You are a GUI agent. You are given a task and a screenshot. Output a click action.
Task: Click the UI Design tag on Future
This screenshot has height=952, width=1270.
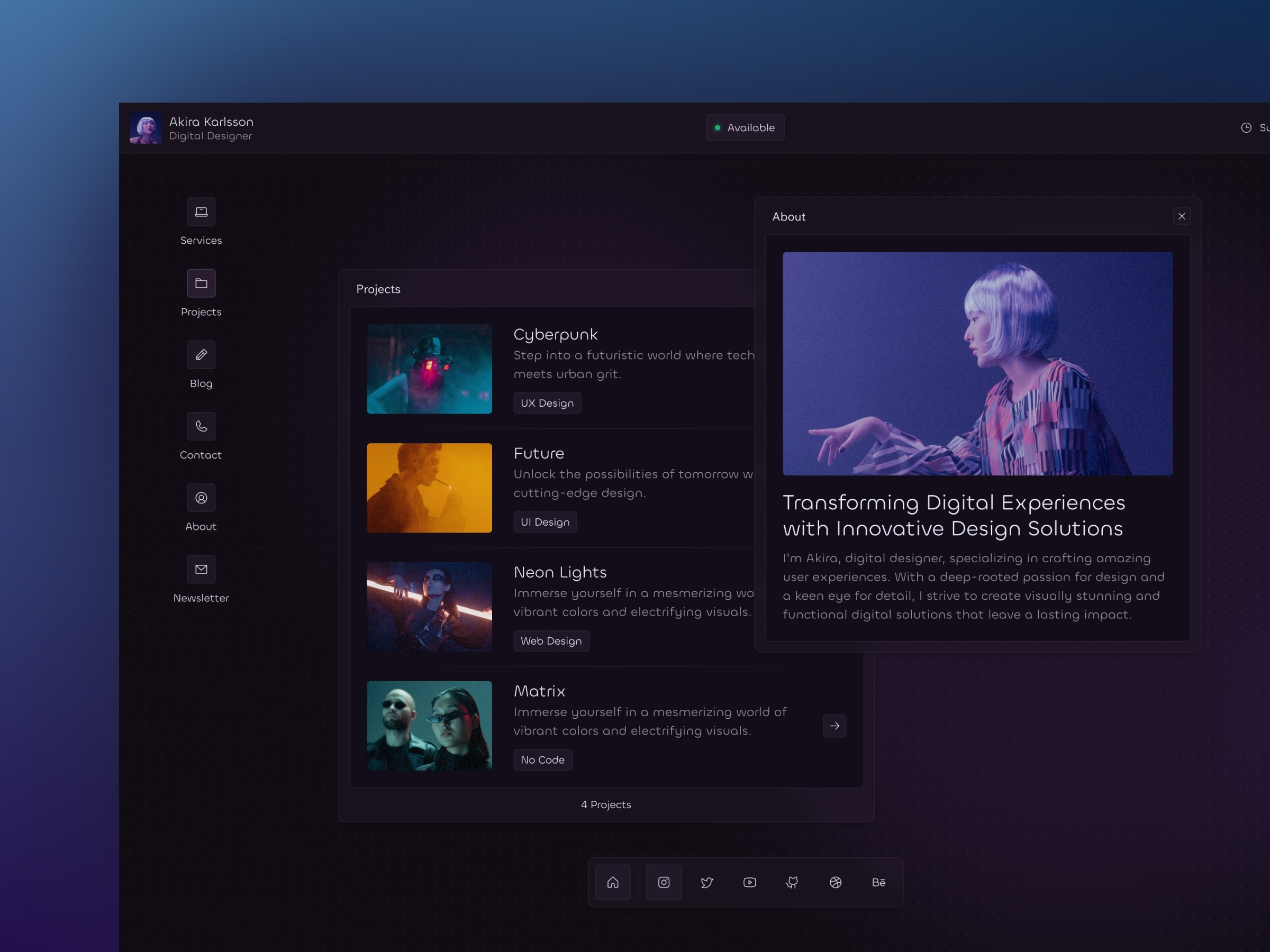pyautogui.click(x=543, y=522)
